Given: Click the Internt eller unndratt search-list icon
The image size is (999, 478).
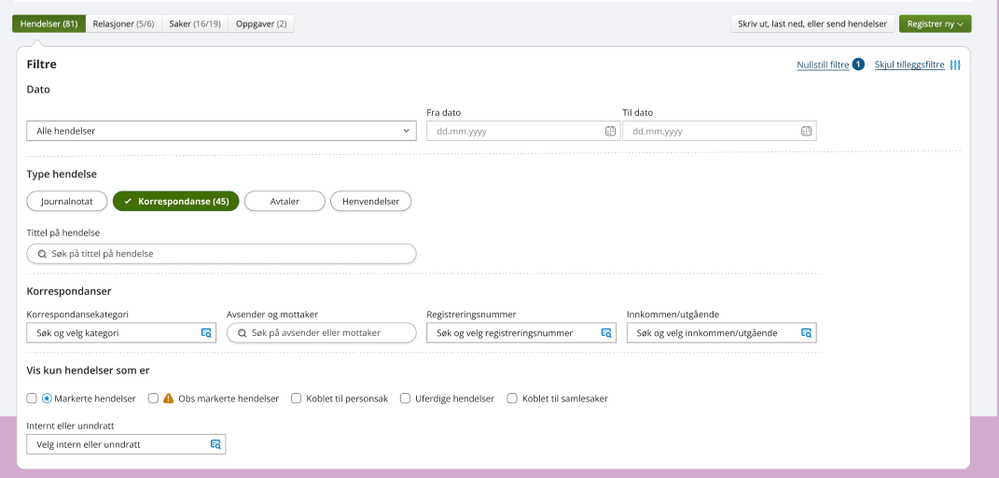Looking at the screenshot, I should (215, 444).
